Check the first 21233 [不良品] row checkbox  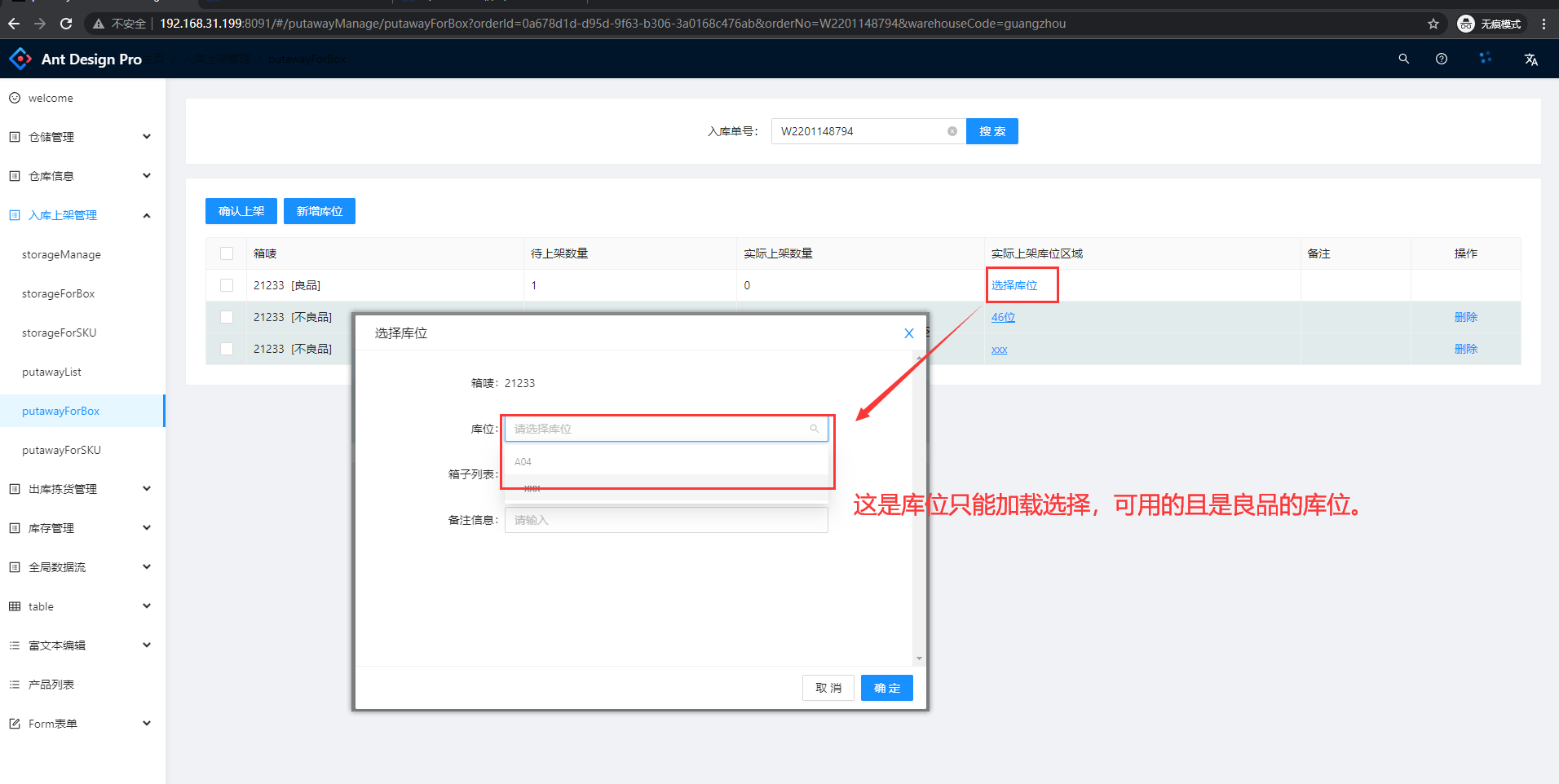click(227, 317)
